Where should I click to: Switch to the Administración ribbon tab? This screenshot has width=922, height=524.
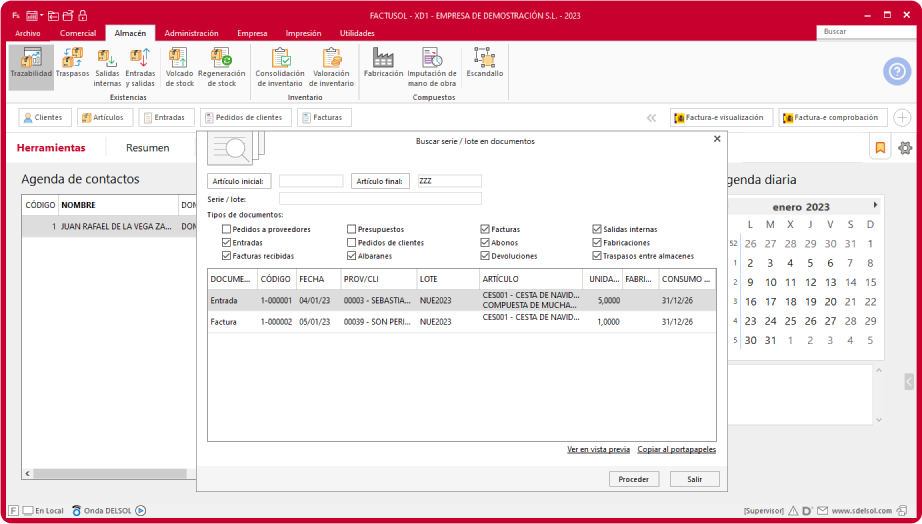(191, 34)
